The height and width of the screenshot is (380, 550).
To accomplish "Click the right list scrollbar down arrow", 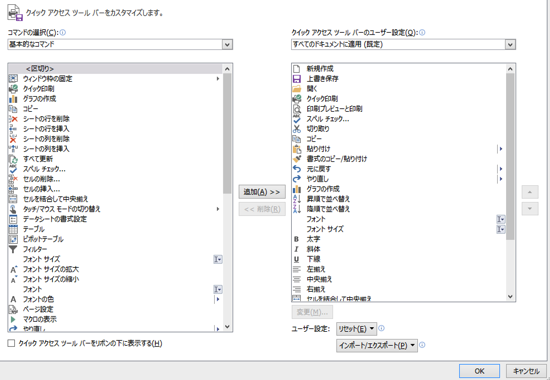I will point(510,296).
